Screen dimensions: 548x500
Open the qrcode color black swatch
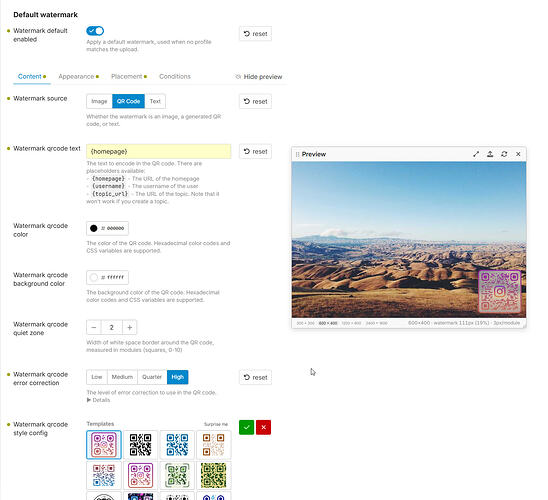pos(94,228)
